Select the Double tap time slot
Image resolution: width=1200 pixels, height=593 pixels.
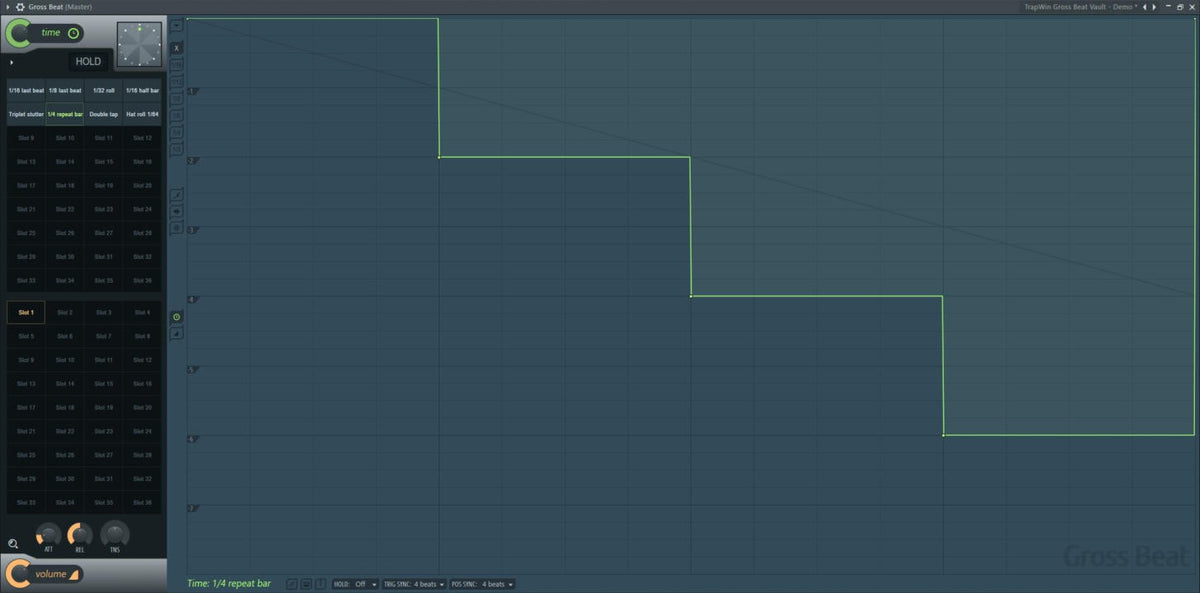pos(103,114)
